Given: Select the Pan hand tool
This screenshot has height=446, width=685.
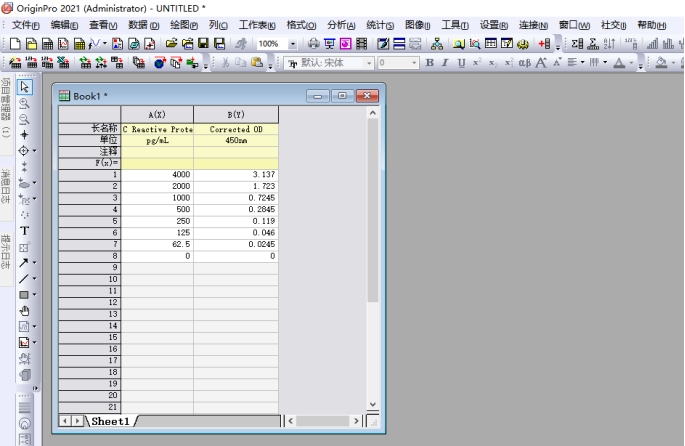Looking at the screenshot, I should (25, 310).
